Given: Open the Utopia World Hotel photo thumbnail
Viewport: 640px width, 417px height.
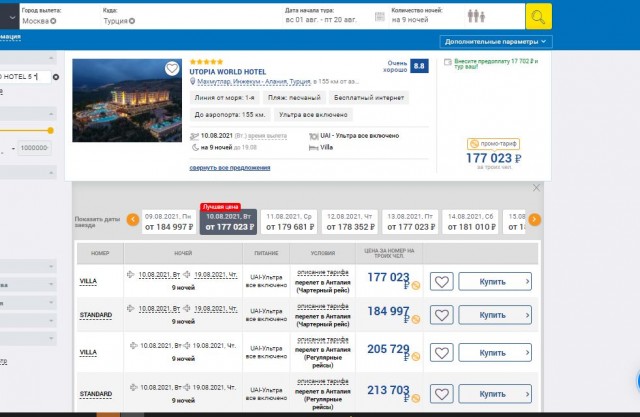Looking at the screenshot, I should (127, 100).
